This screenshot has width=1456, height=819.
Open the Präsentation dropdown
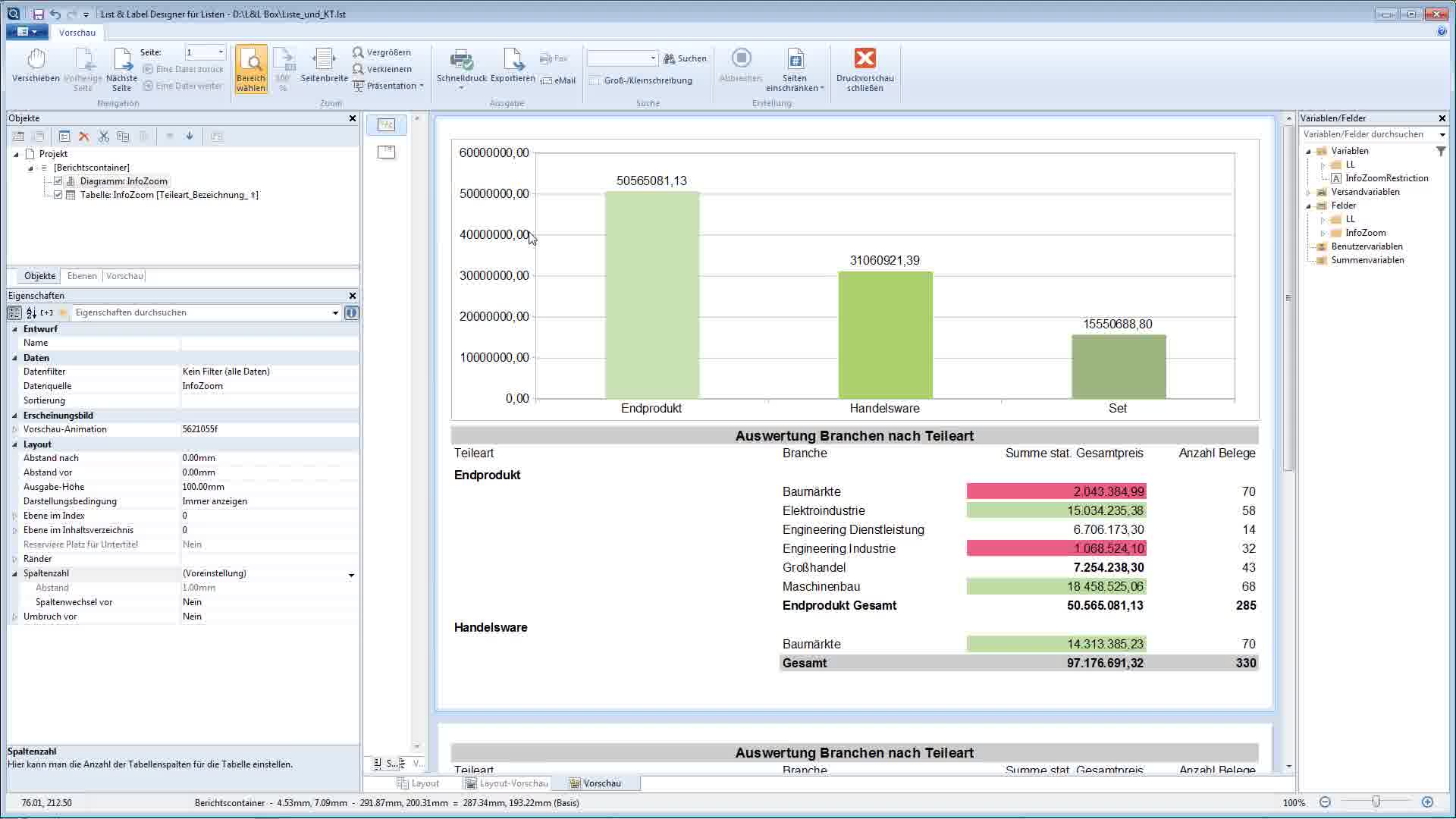coord(390,86)
